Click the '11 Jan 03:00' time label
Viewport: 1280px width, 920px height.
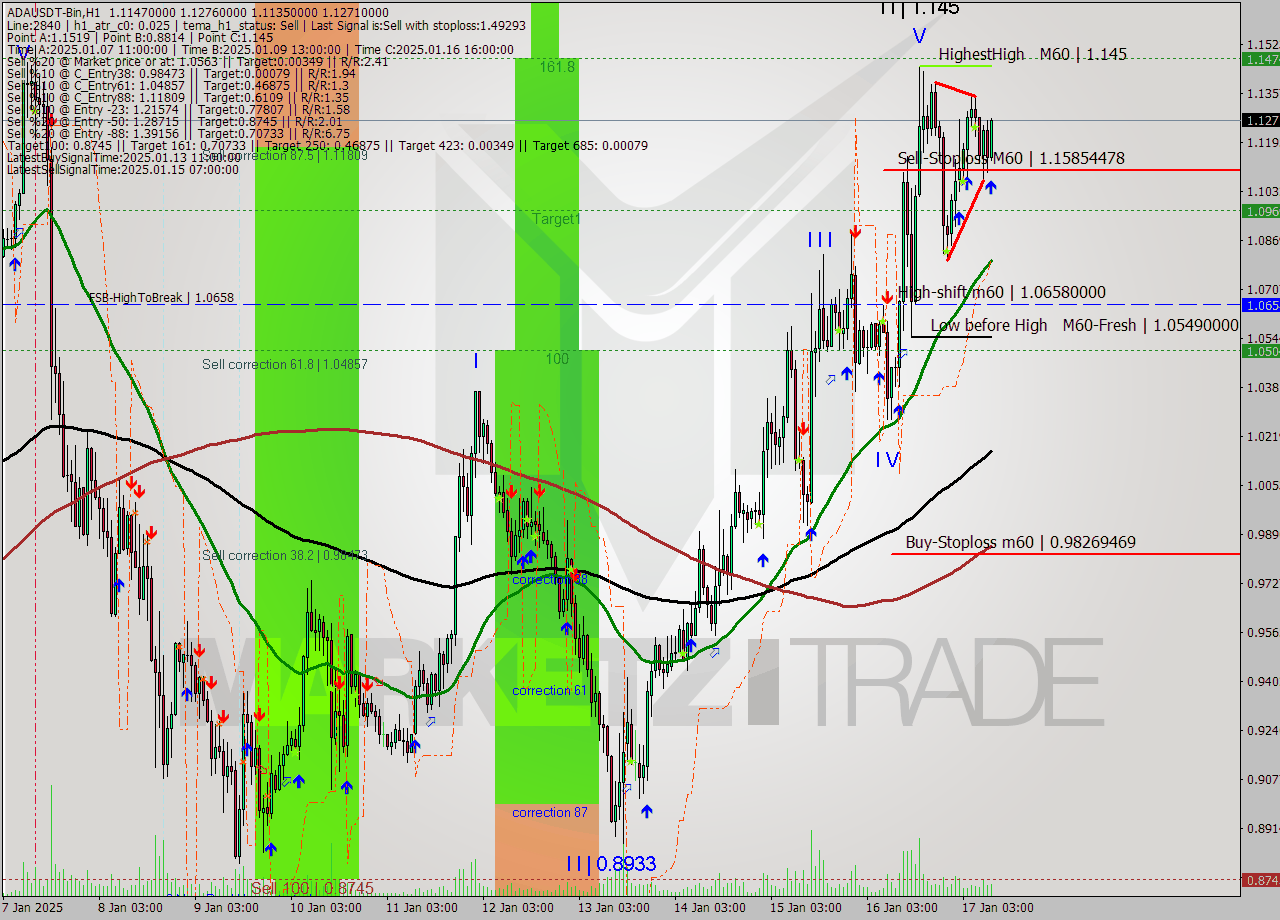(421, 908)
